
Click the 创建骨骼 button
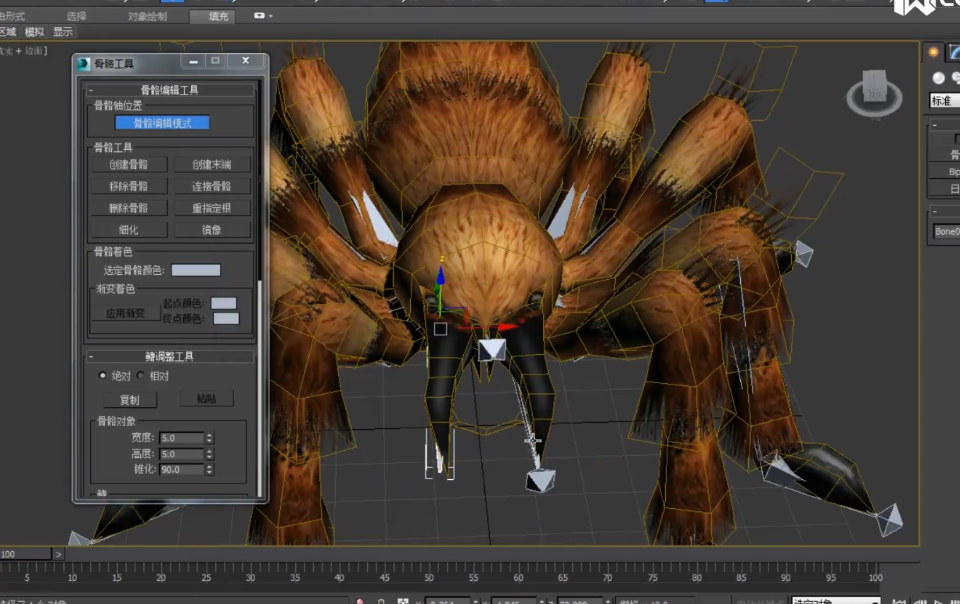(x=128, y=165)
